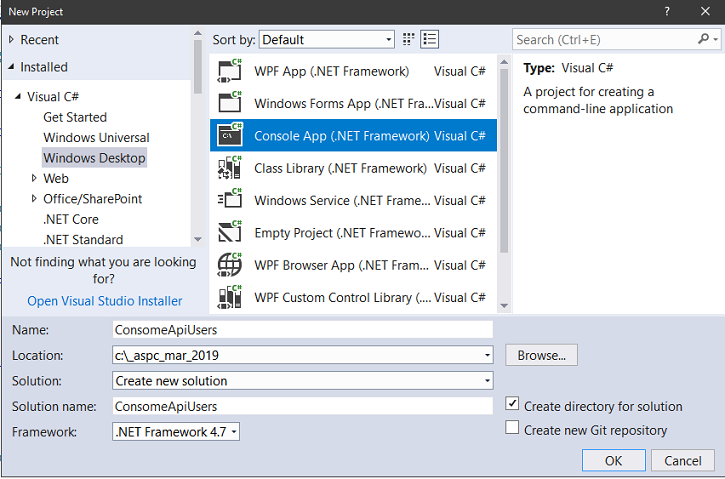Expand the Web tree node
Screen dimensions: 725x479
click(34, 178)
